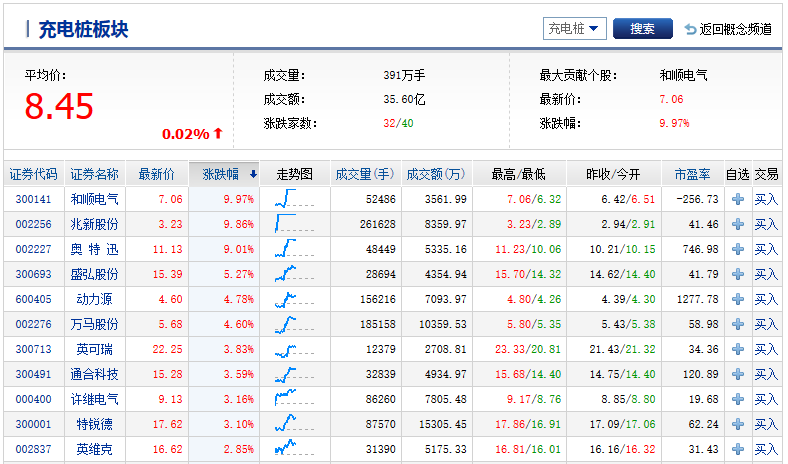The image size is (788, 464).
Task: Sort by 最新价 column header
Action: coord(156,174)
